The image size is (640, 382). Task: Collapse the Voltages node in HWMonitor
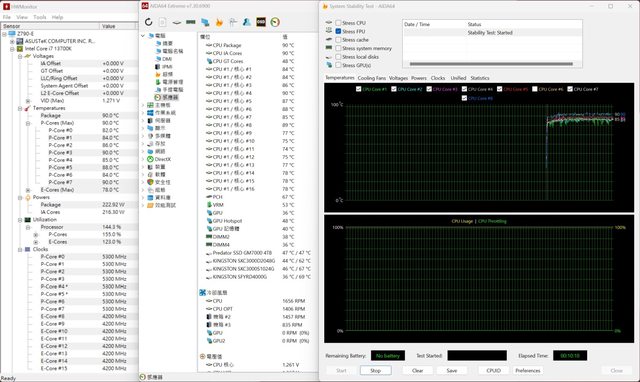click(x=20, y=56)
